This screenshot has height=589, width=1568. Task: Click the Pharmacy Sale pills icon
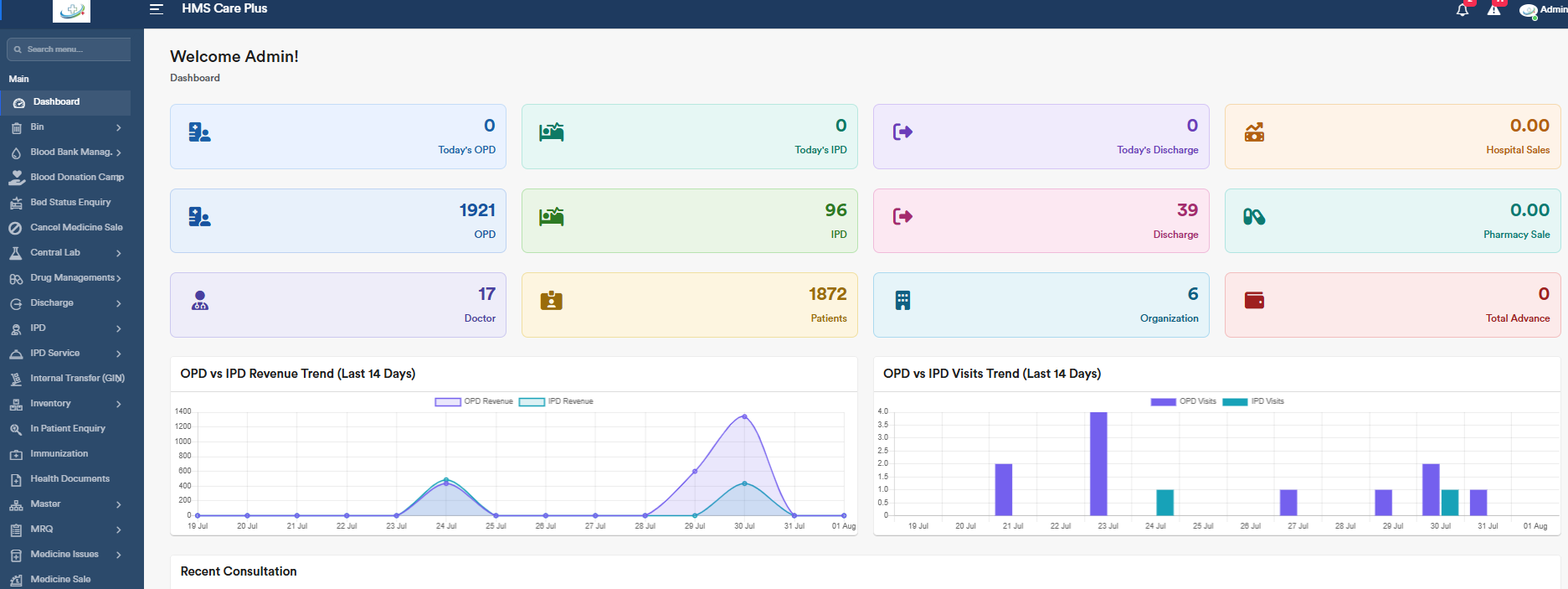tap(1254, 217)
